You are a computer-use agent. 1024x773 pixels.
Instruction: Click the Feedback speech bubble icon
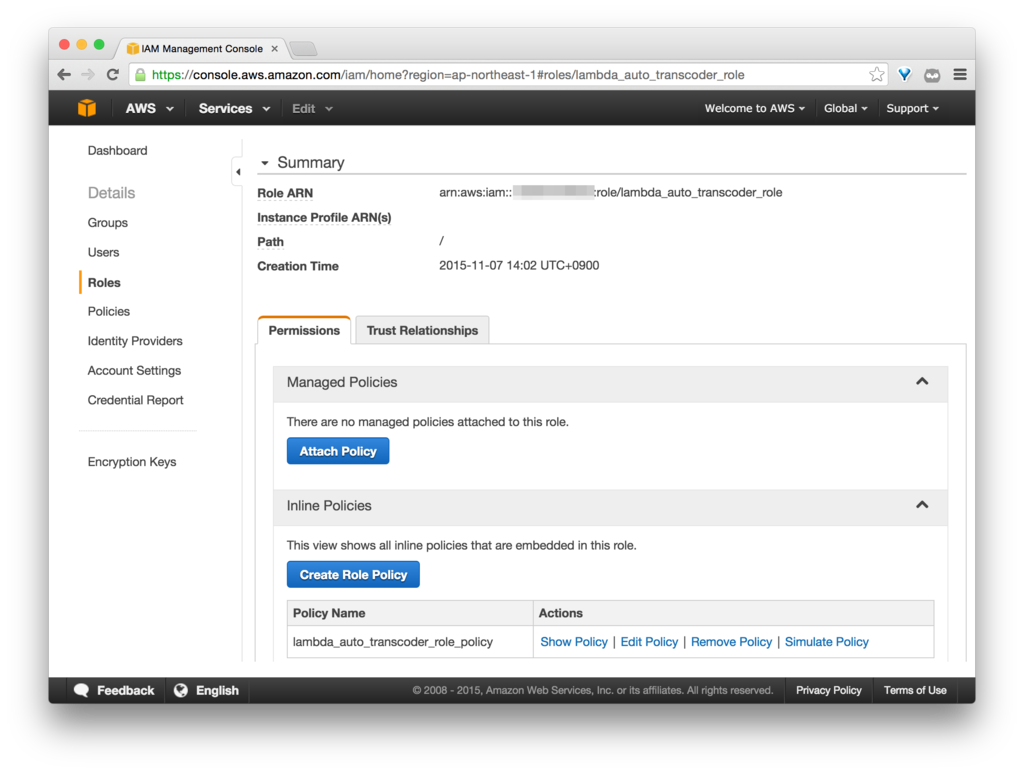(x=82, y=690)
